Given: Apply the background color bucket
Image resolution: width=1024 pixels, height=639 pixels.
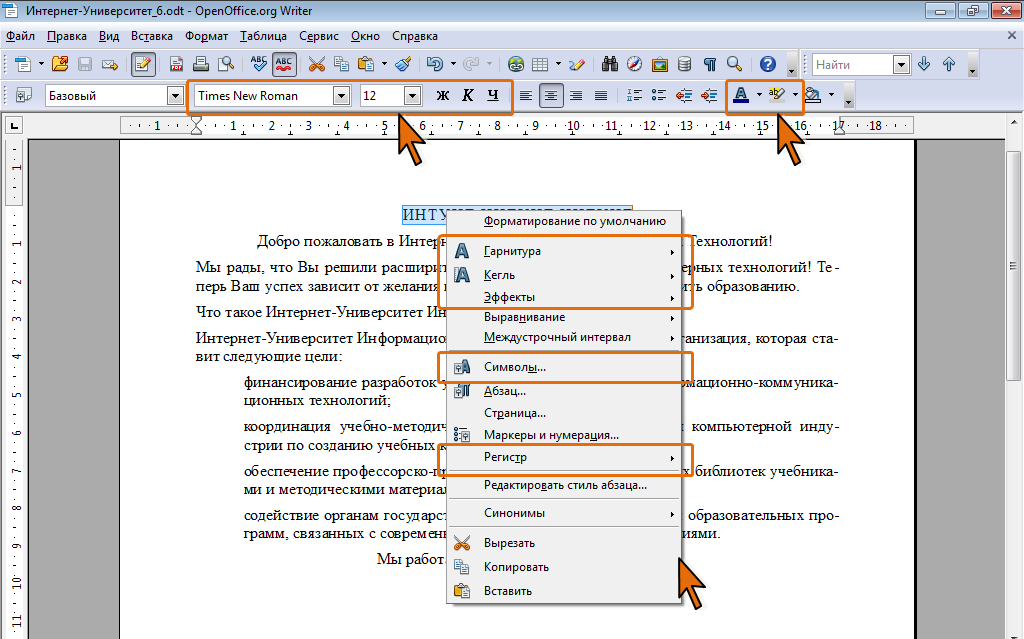Looking at the screenshot, I should click(x=812, y=95).
